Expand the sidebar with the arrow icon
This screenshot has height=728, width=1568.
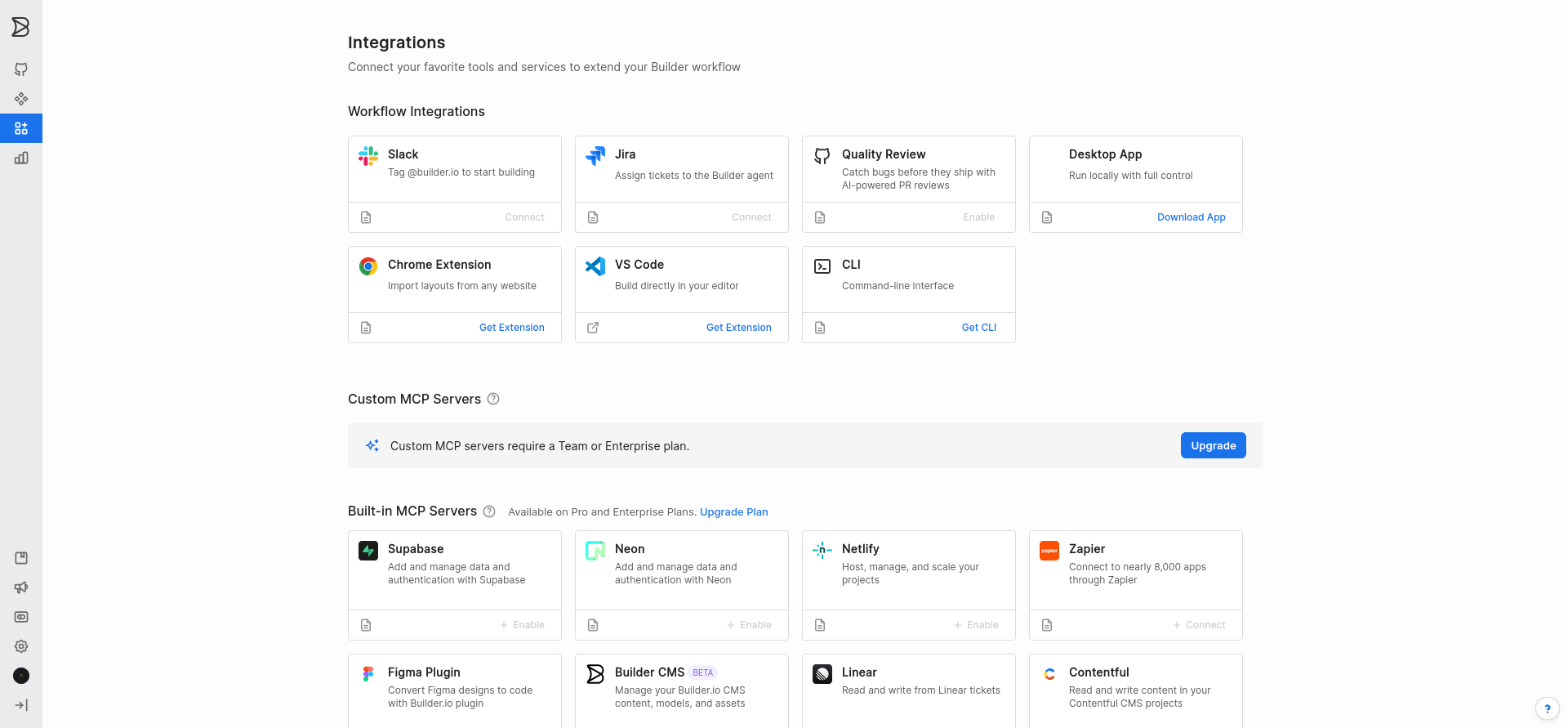pos(21,705)
